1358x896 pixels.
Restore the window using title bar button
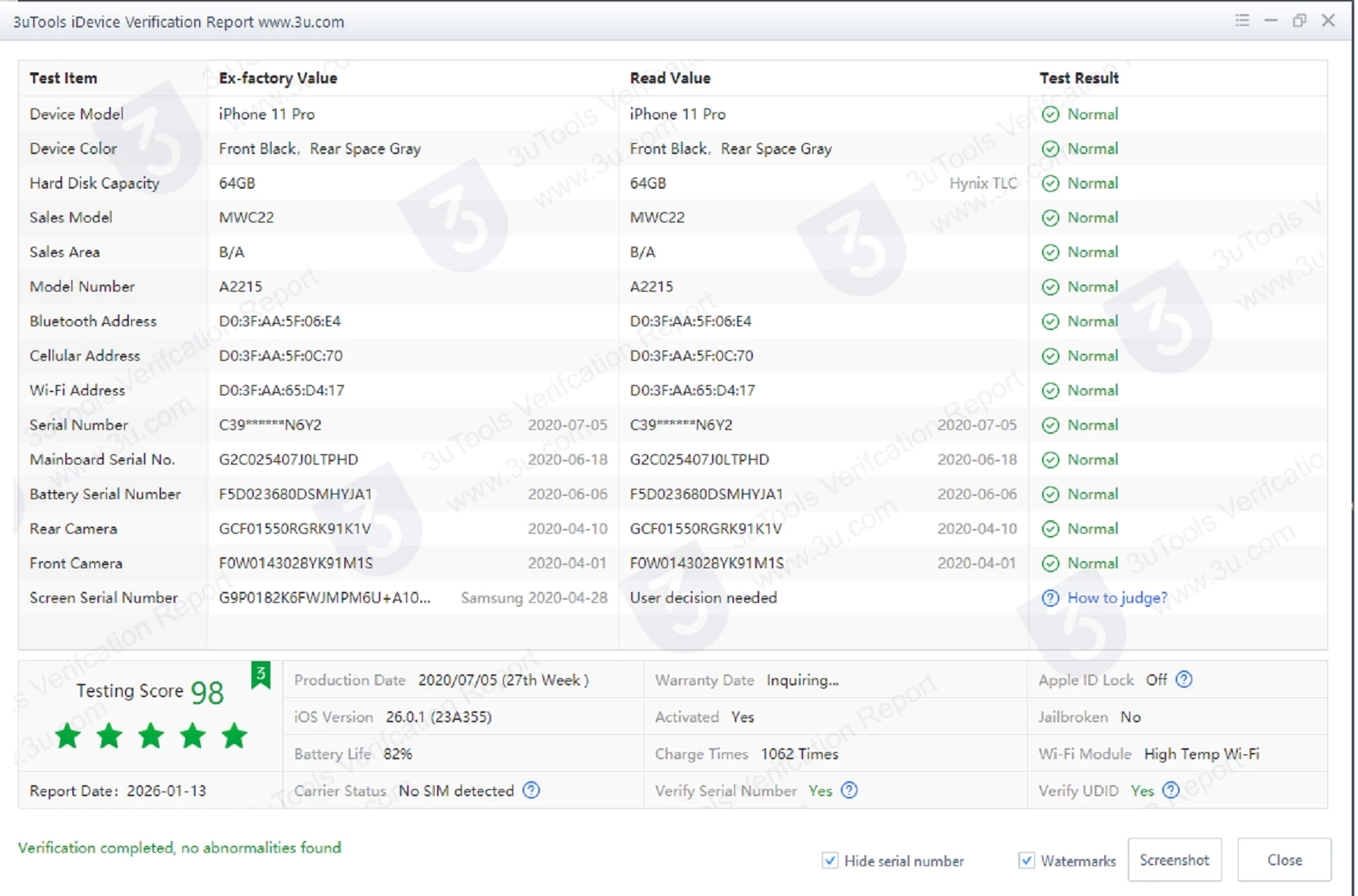[1299, 20]
